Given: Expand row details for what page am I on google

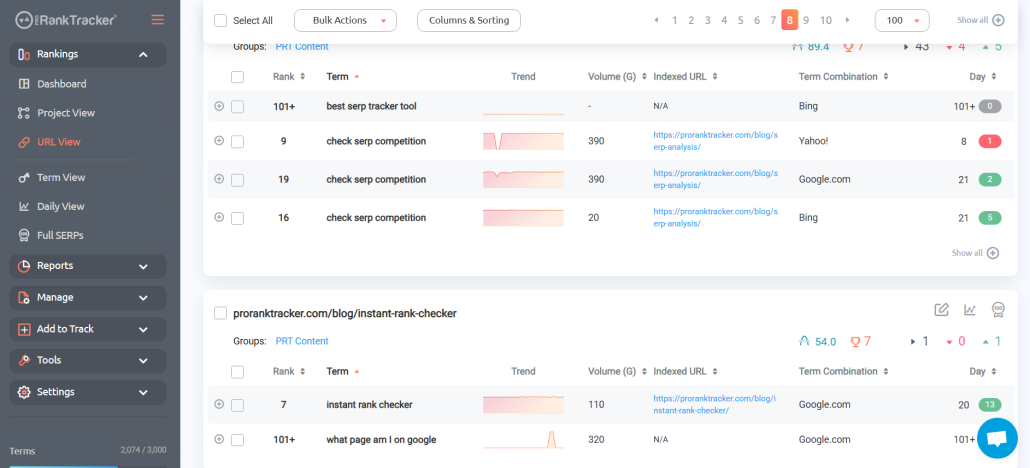Looking at the screenshot, I should tap(219, 439).
